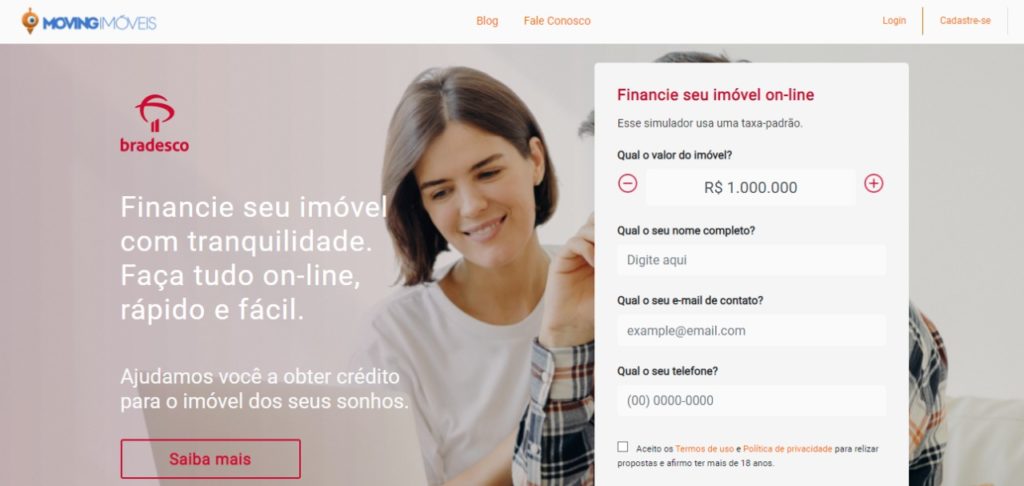This screenshot has width=1024, height=486.
Task: Open the Blog menu item
Action: 487,21
